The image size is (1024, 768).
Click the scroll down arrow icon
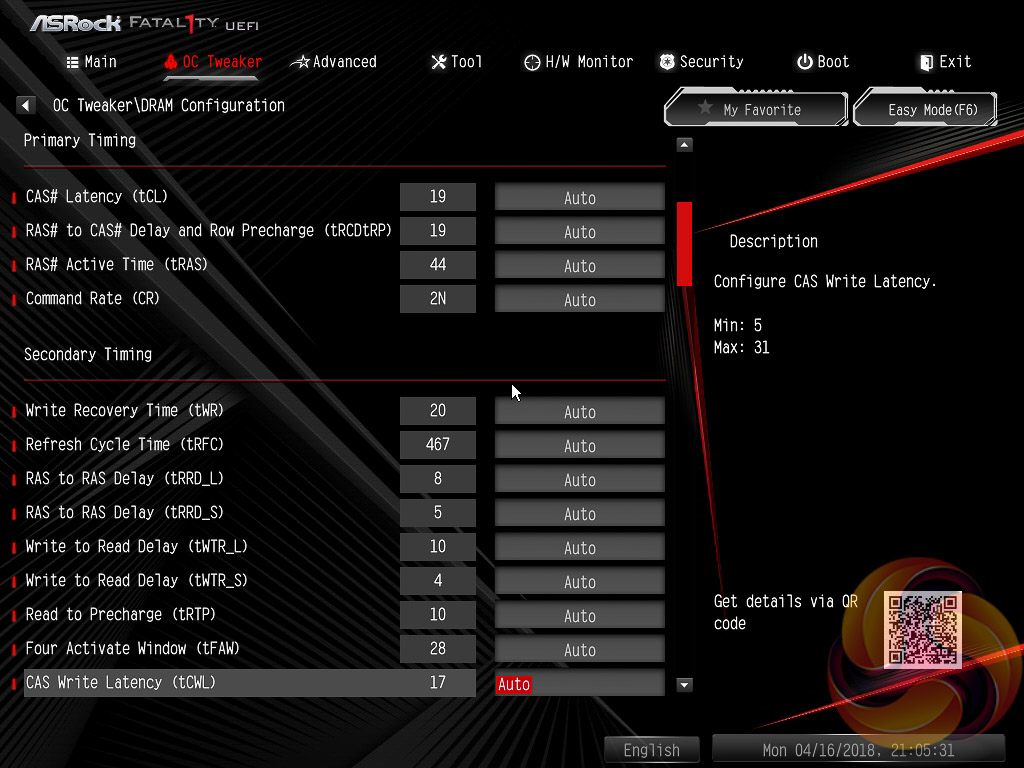(x=685, y=685)
